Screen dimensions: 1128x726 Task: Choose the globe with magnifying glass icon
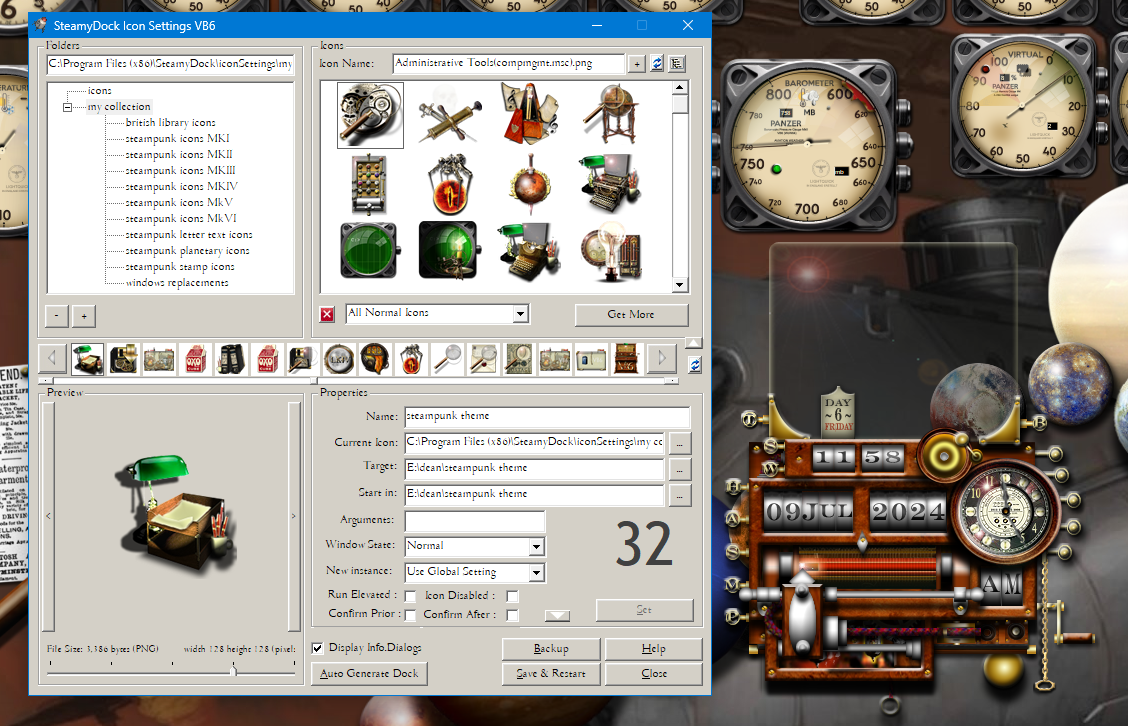[x=610, y=113]
